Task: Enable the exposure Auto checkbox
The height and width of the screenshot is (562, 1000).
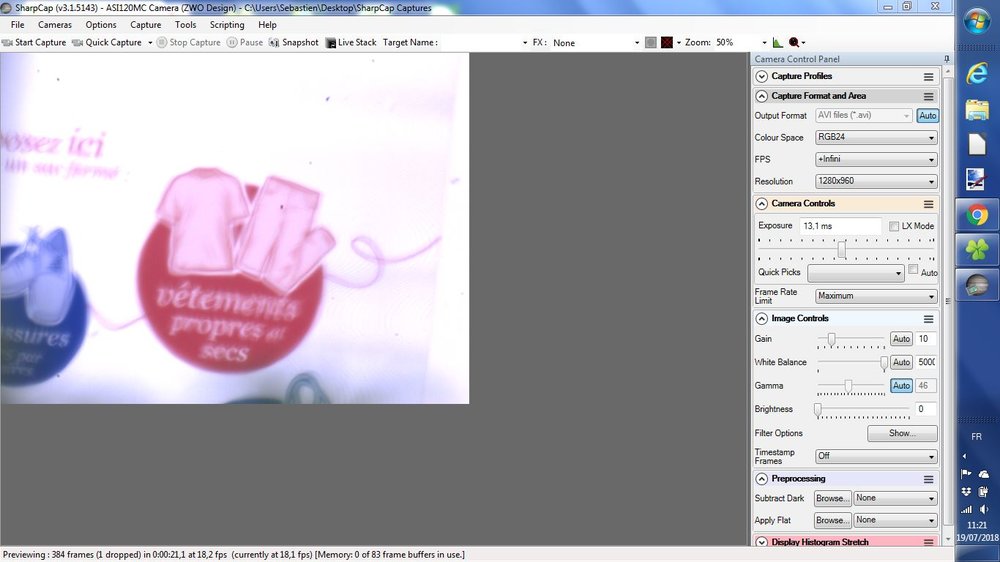Action: (x=913, y=269)
